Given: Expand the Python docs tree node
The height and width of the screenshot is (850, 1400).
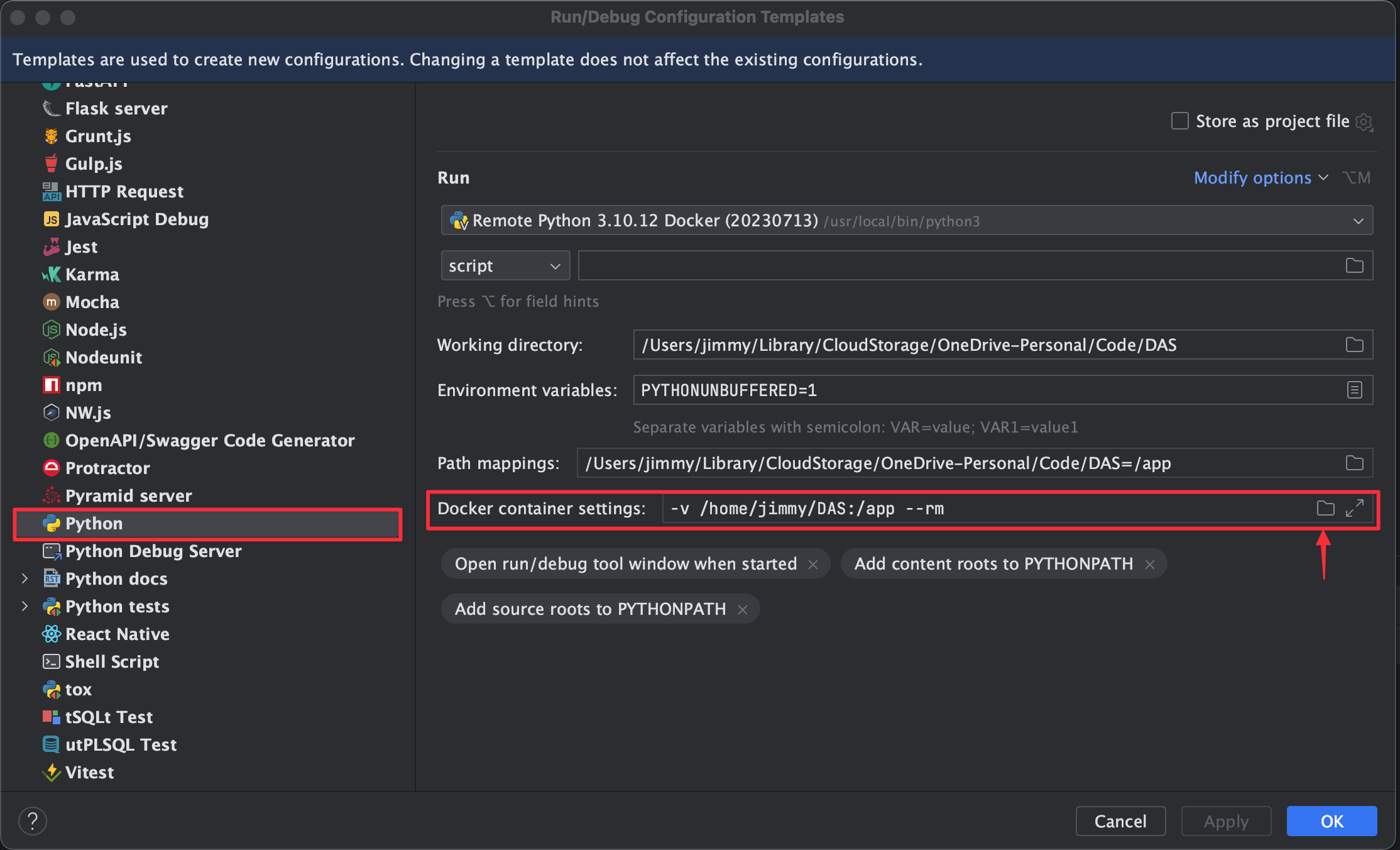Looking at the screenshot, I should (25, 578).
